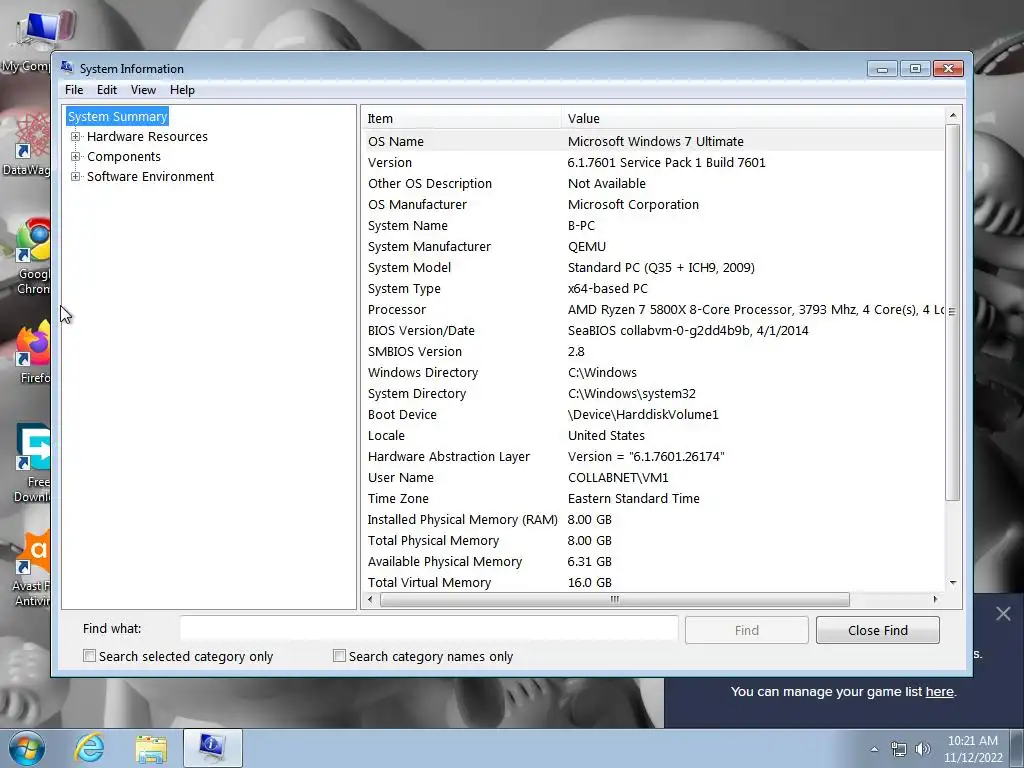
Task: Click into the Find what field
Action: [429, 629]
